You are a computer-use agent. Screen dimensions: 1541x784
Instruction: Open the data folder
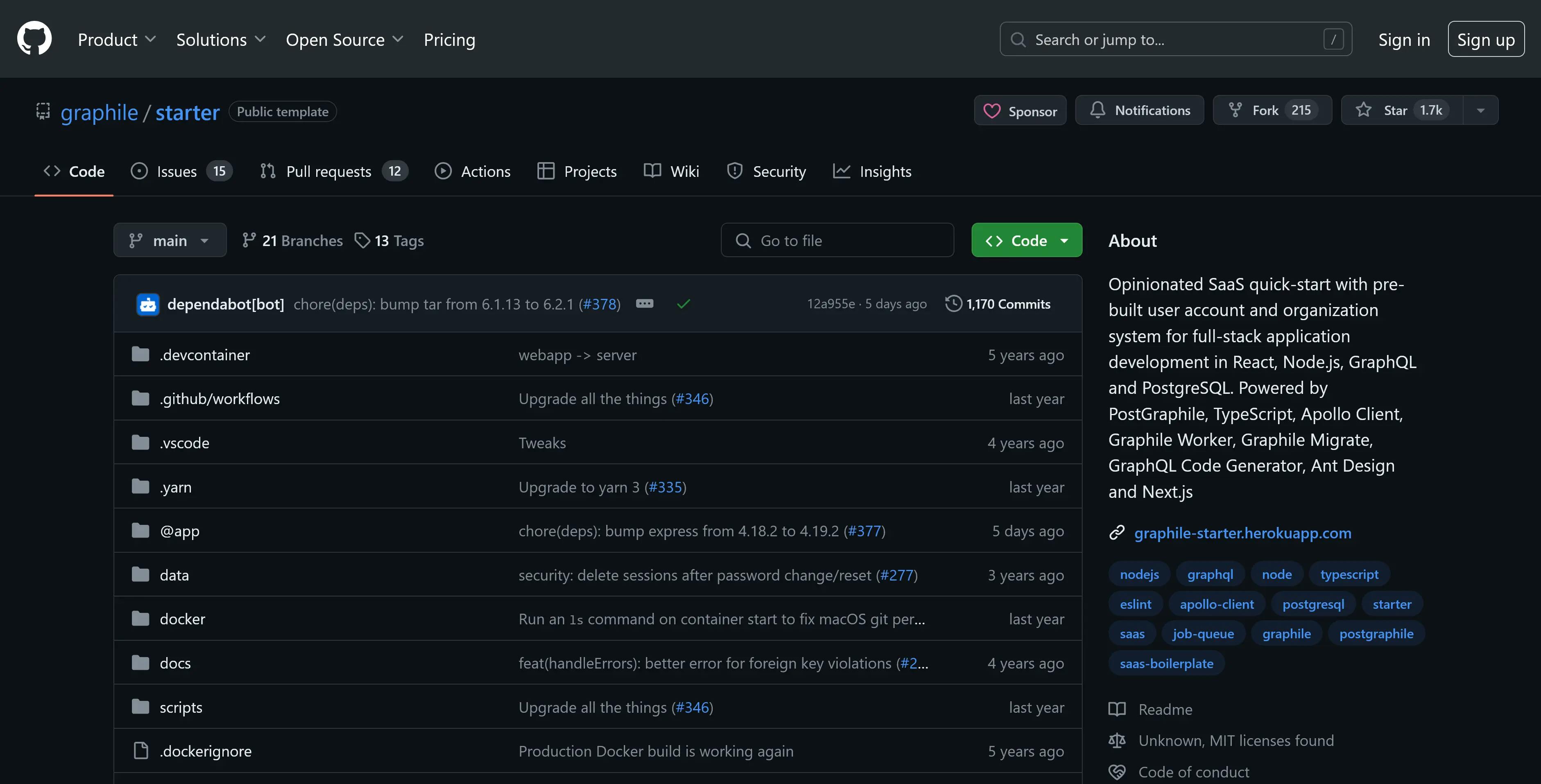[174, 575]
